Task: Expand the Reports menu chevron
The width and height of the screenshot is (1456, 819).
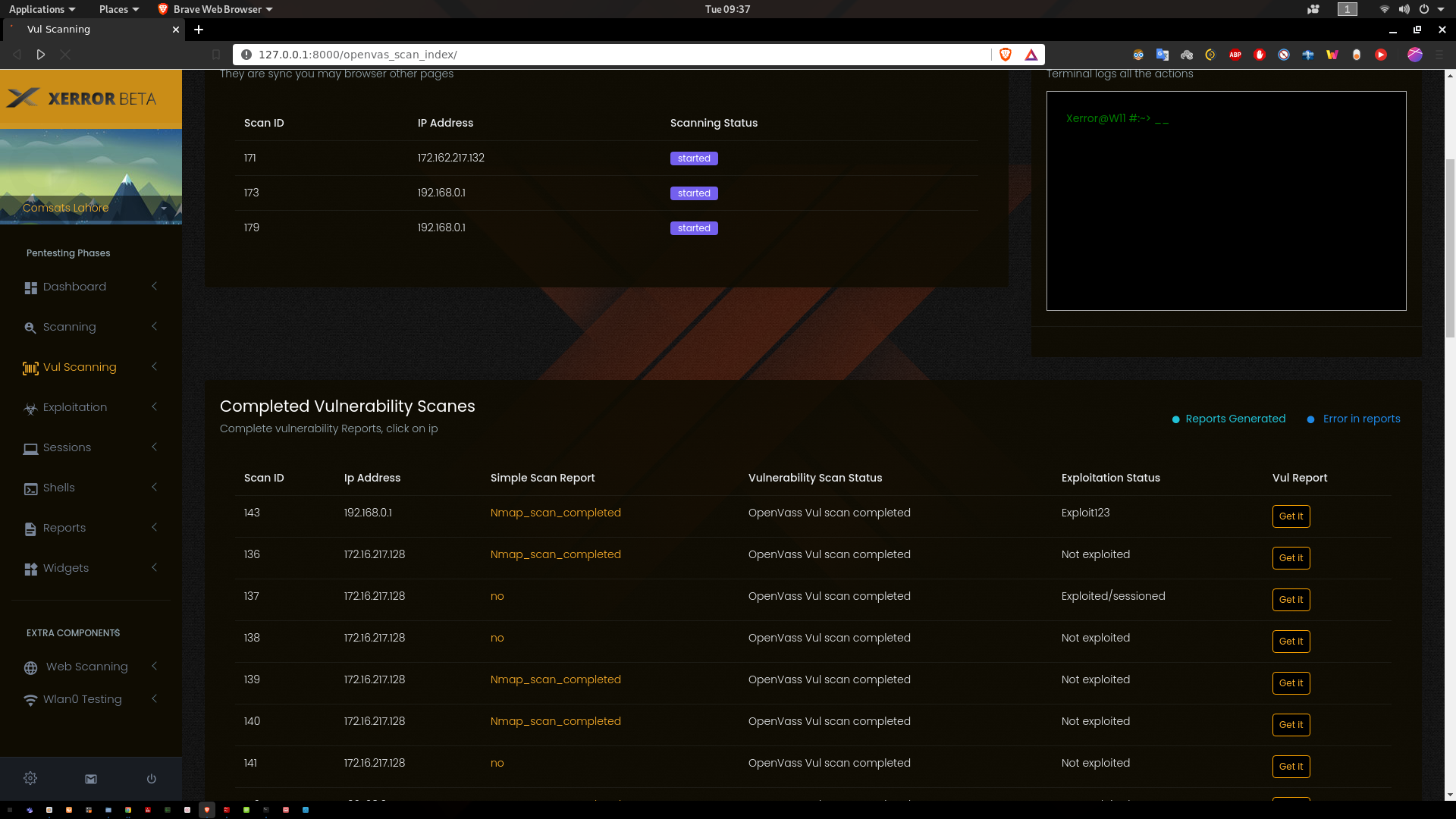Action: tap(155, 527)
